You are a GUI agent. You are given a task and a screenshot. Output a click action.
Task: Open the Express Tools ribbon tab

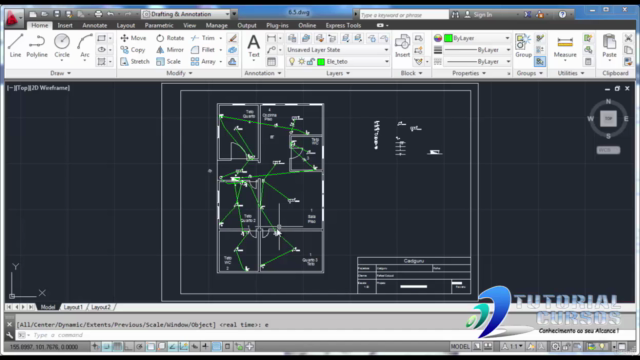[x=343, y=25]
